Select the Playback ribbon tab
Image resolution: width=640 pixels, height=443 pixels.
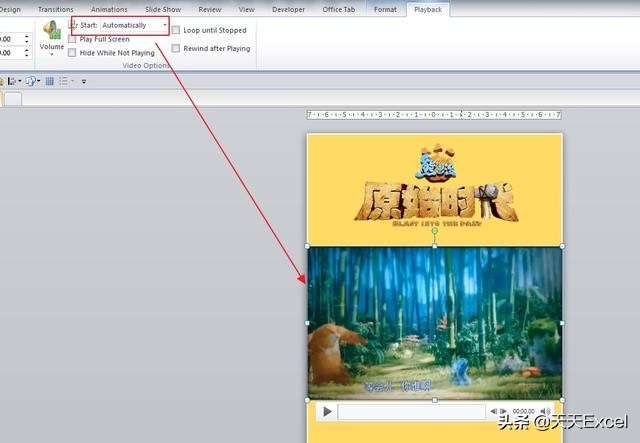428,9
